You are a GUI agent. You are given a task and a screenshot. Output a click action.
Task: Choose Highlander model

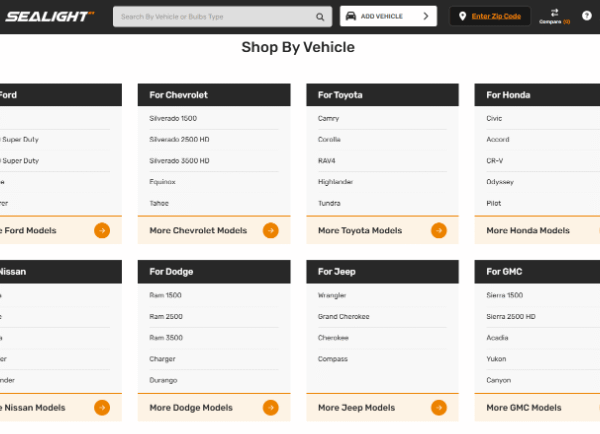click(335, 182)
